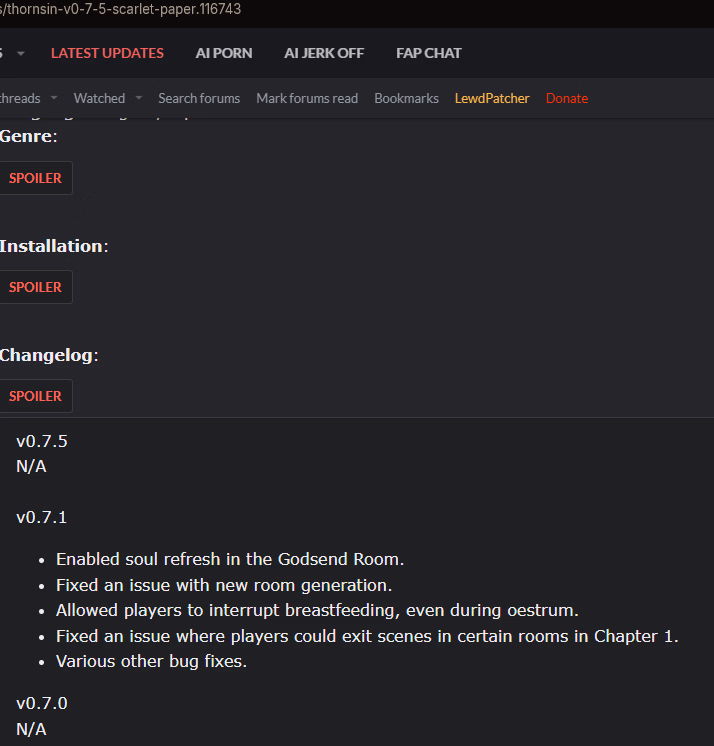Viewport: 714px width, 746px height.
Task: Click the partially visible threads link
Action: pyautogui.click(x=20, y=98)
